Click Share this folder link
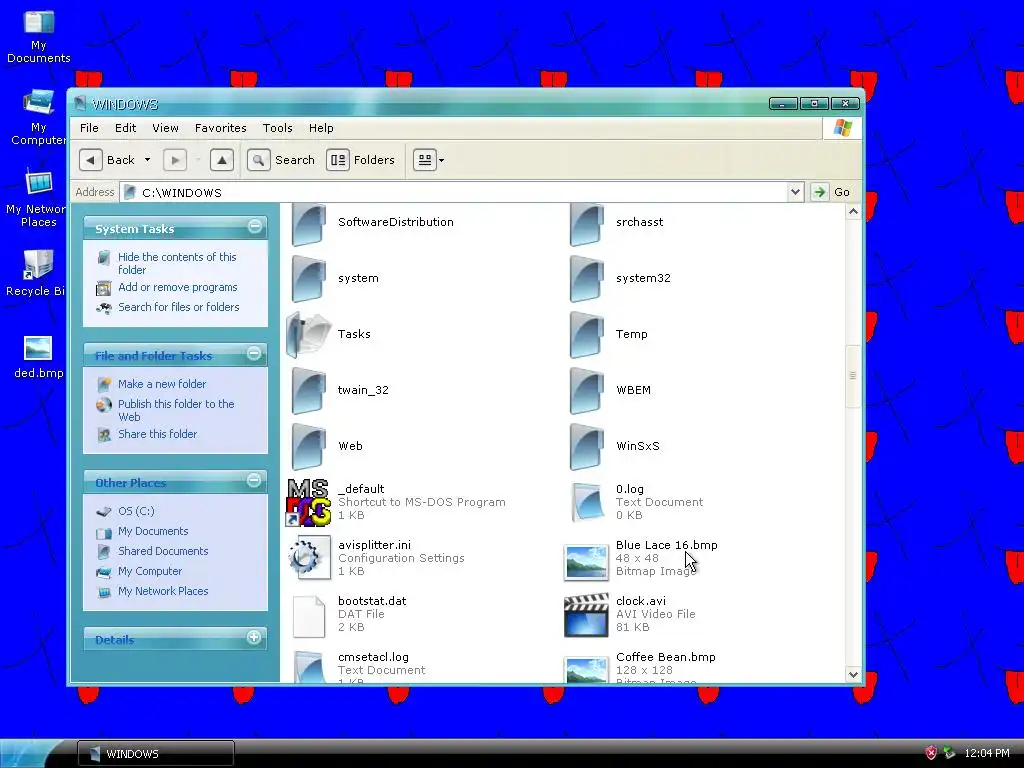The image size is (1024, 768). (157, 434)
